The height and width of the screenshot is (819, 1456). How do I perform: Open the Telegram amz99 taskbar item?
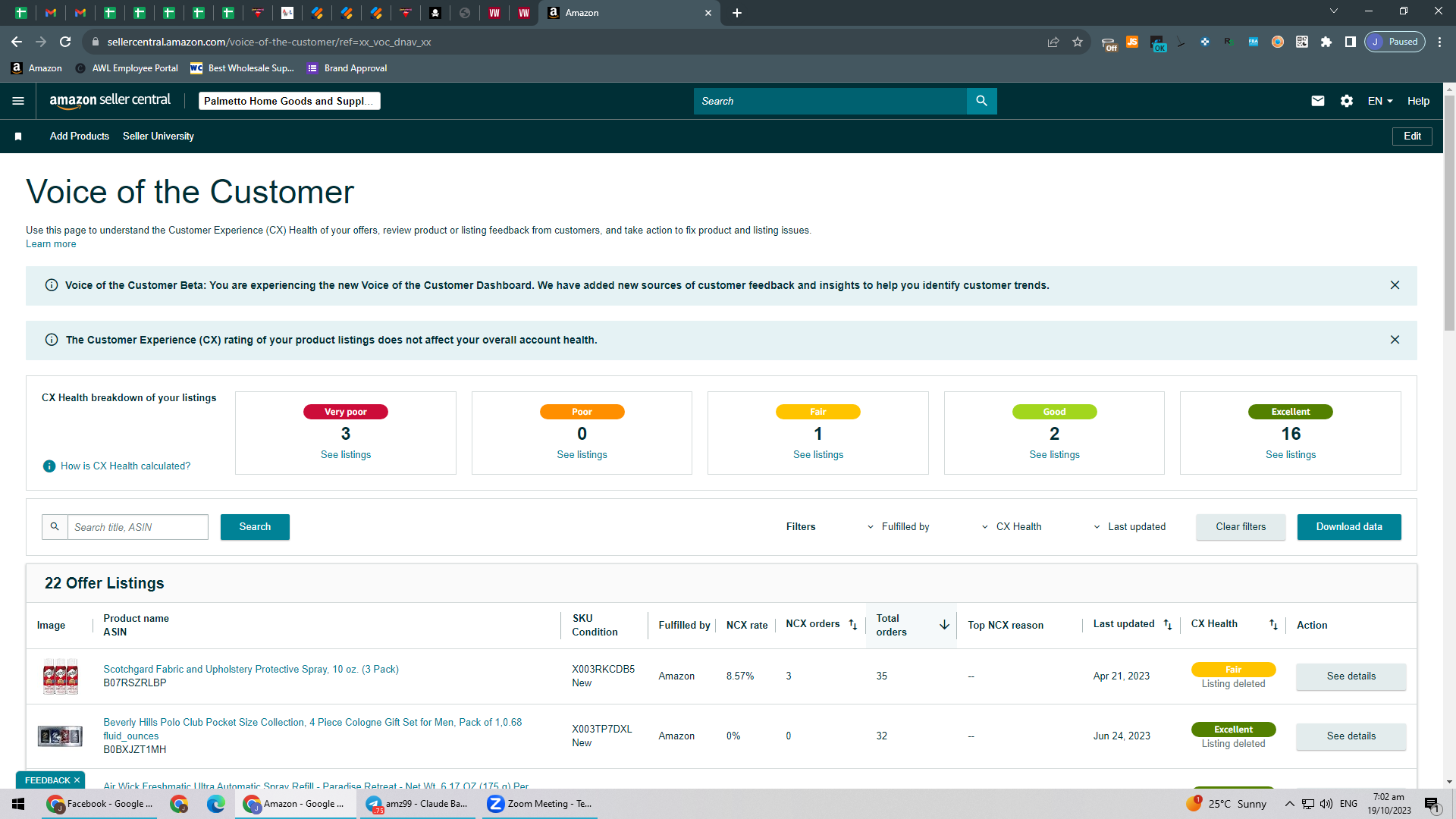418,804
